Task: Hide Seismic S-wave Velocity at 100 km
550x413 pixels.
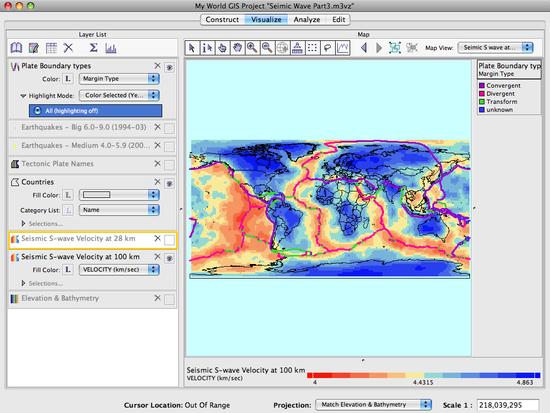Action: click(x=169, y=259)
